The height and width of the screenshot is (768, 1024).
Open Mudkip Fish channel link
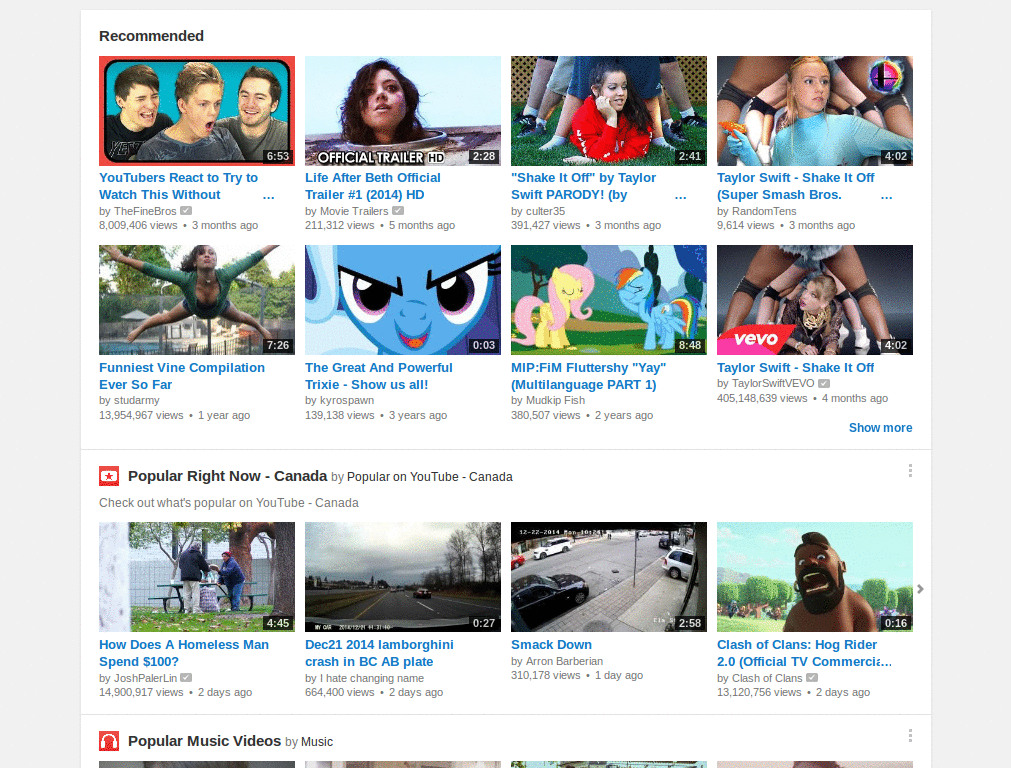(555, 400)
